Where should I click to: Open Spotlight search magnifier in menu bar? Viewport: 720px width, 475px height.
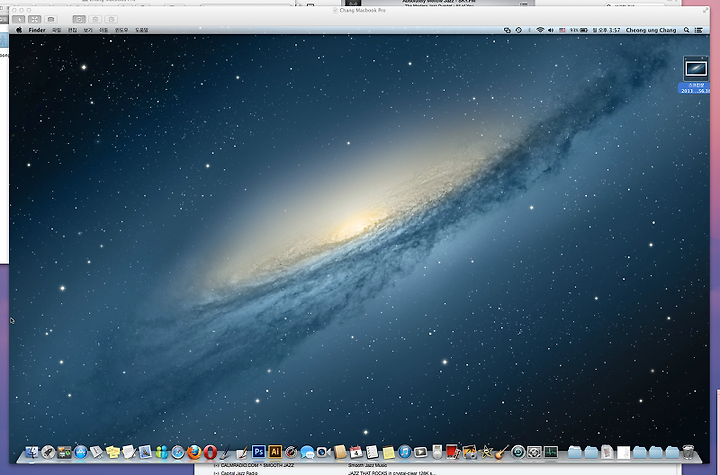pyautogui.click(x=686, y=30)
